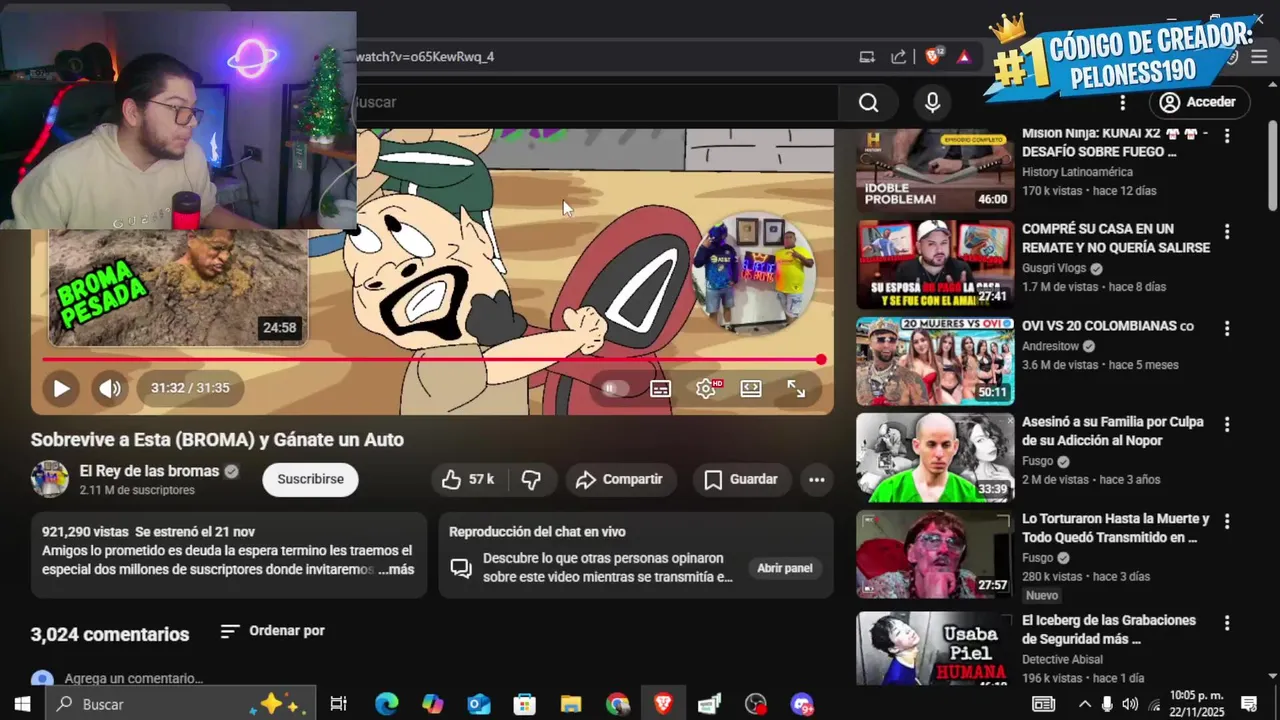This screenshot has width=1280, height=720.
Task: Open File Explorer from taskbar
Action: coord(571,704)
